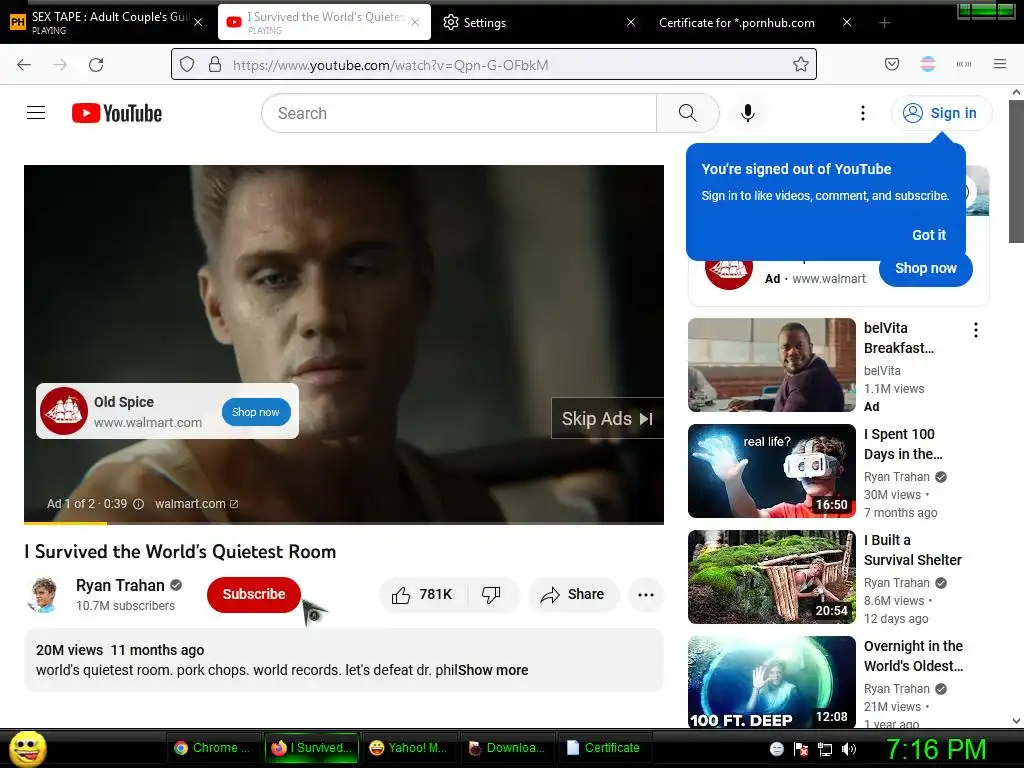The image size is (1024, 768).
Task: Click Shop now in video ad overlay
Action: (x=256, y=412)
